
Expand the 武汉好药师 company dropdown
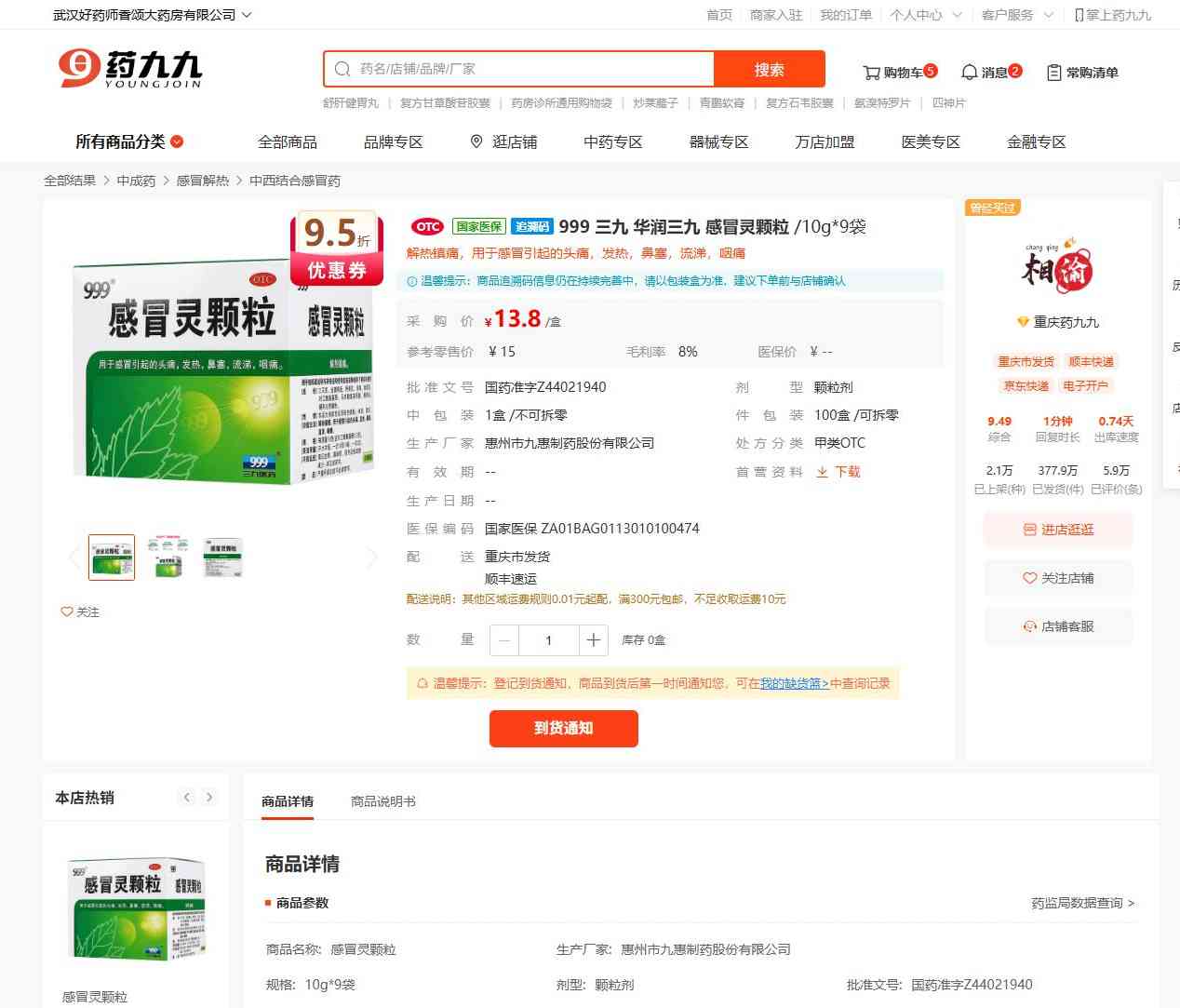(246, 15)
